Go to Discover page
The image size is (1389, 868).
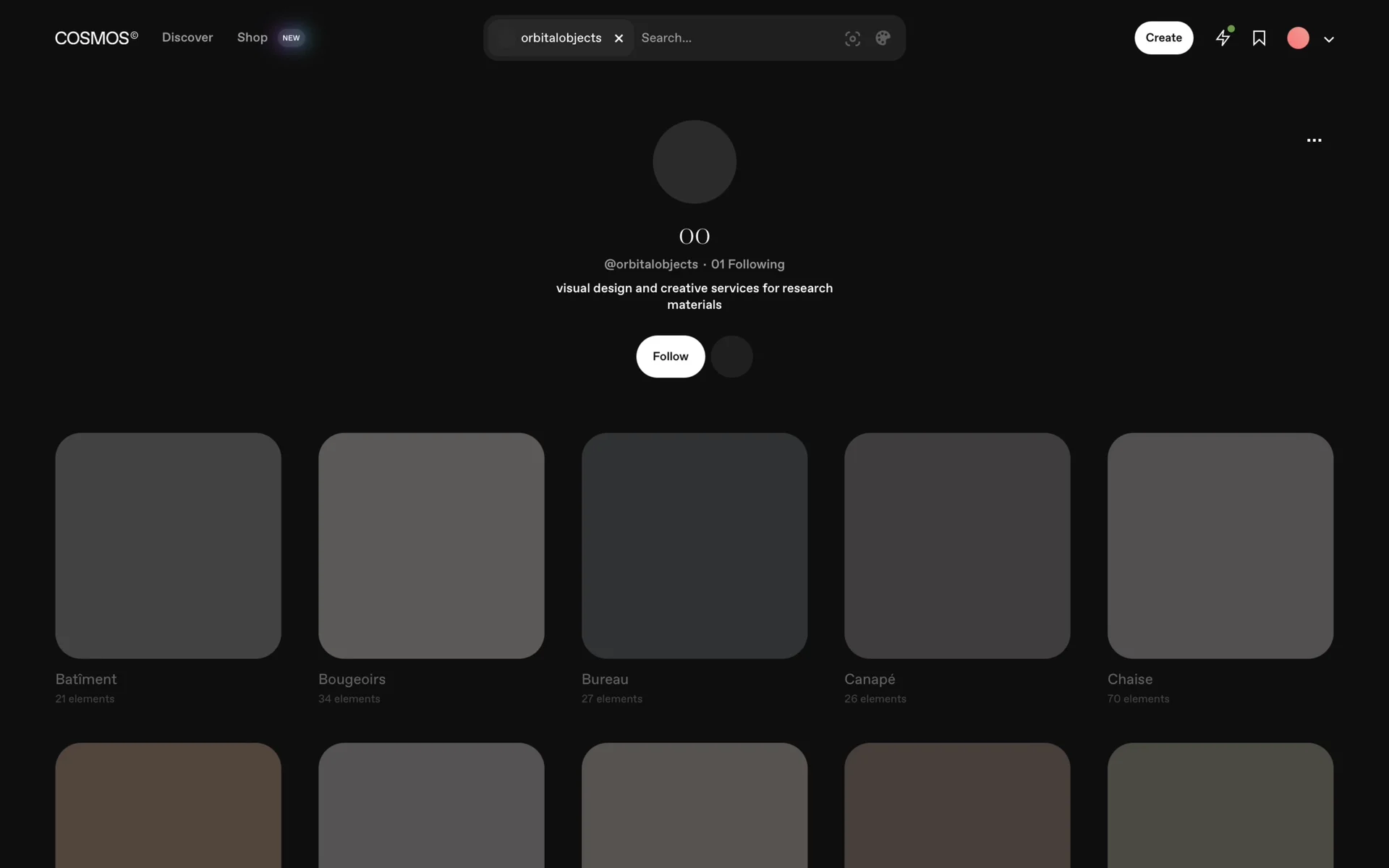[187, 38]
